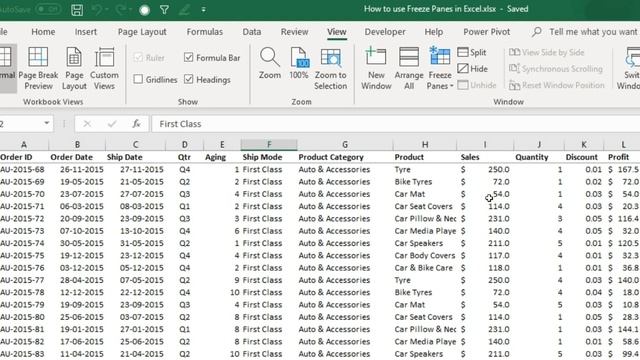Open the Page Layout tab

142,32
